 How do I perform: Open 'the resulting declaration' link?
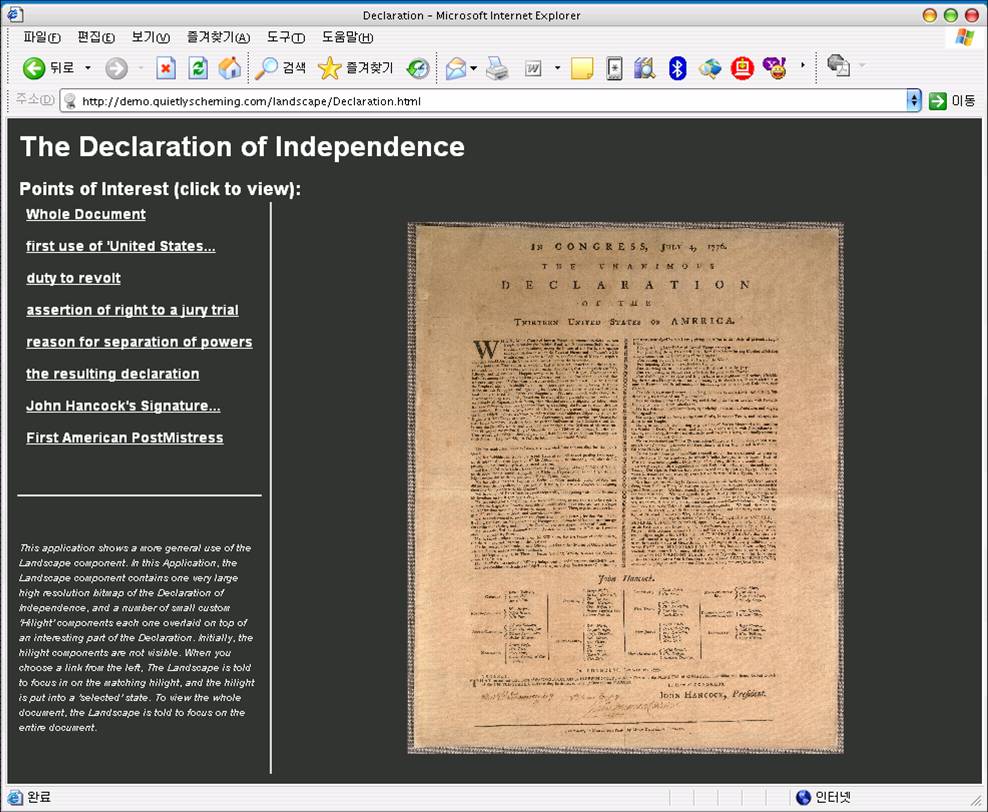[112, 374]
